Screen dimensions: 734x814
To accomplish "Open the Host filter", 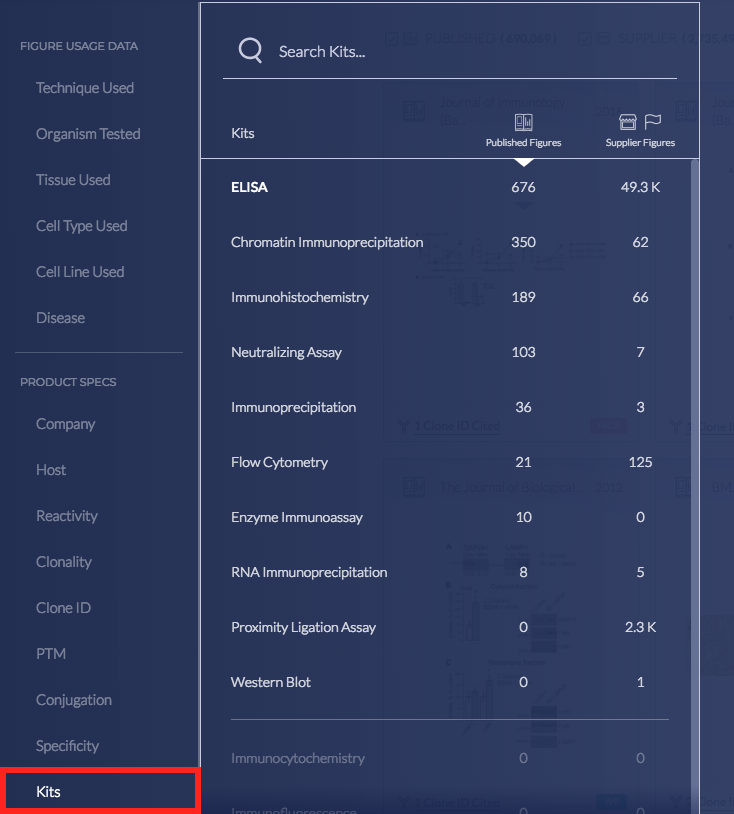I will tap(51, 470).
